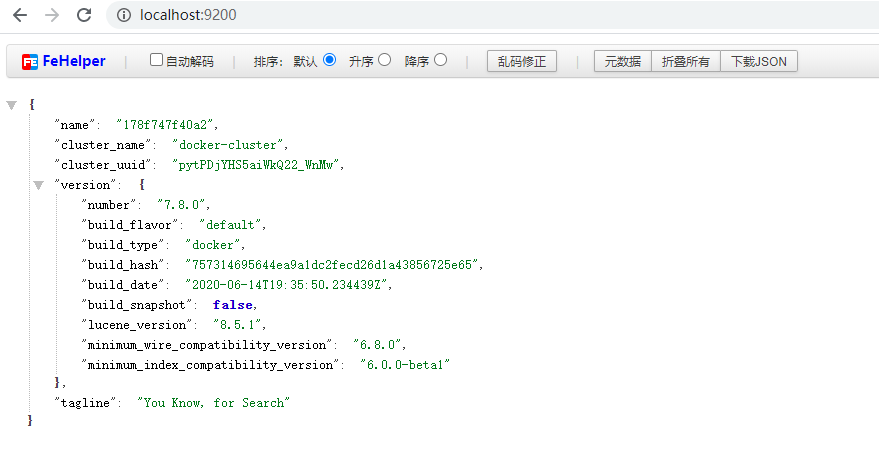The height and width of the screenshot is (469, 879).
Task: Click the "build_flavor" key
Action: 129,225
